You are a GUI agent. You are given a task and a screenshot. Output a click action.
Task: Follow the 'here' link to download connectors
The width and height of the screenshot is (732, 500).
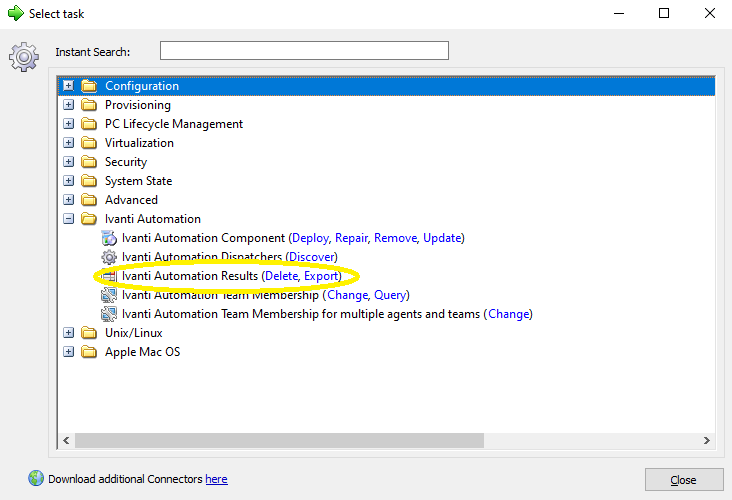click(216, 479)
